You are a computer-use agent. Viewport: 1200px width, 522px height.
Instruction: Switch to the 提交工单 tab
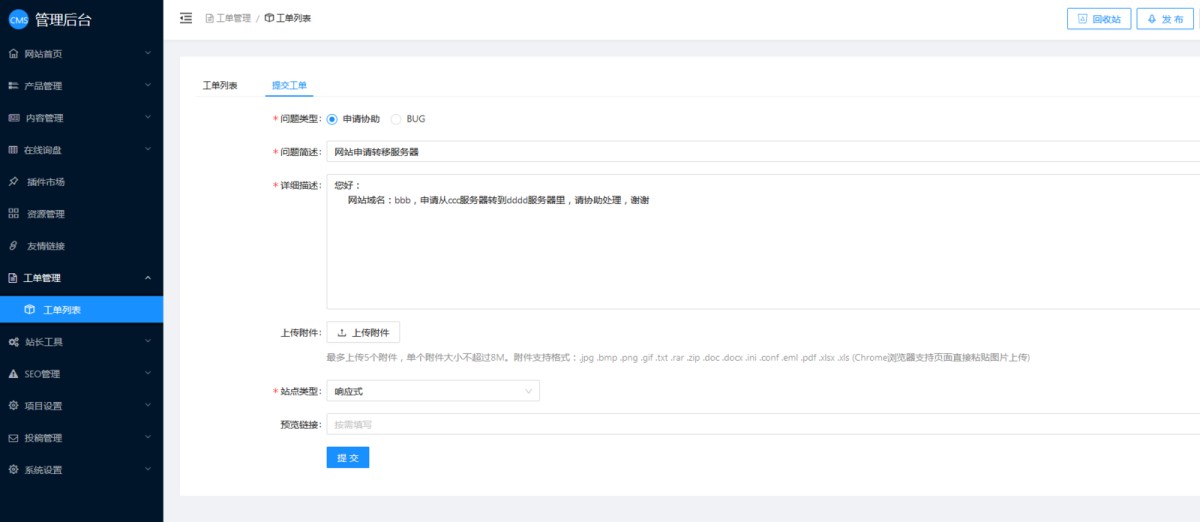[289, 86]
